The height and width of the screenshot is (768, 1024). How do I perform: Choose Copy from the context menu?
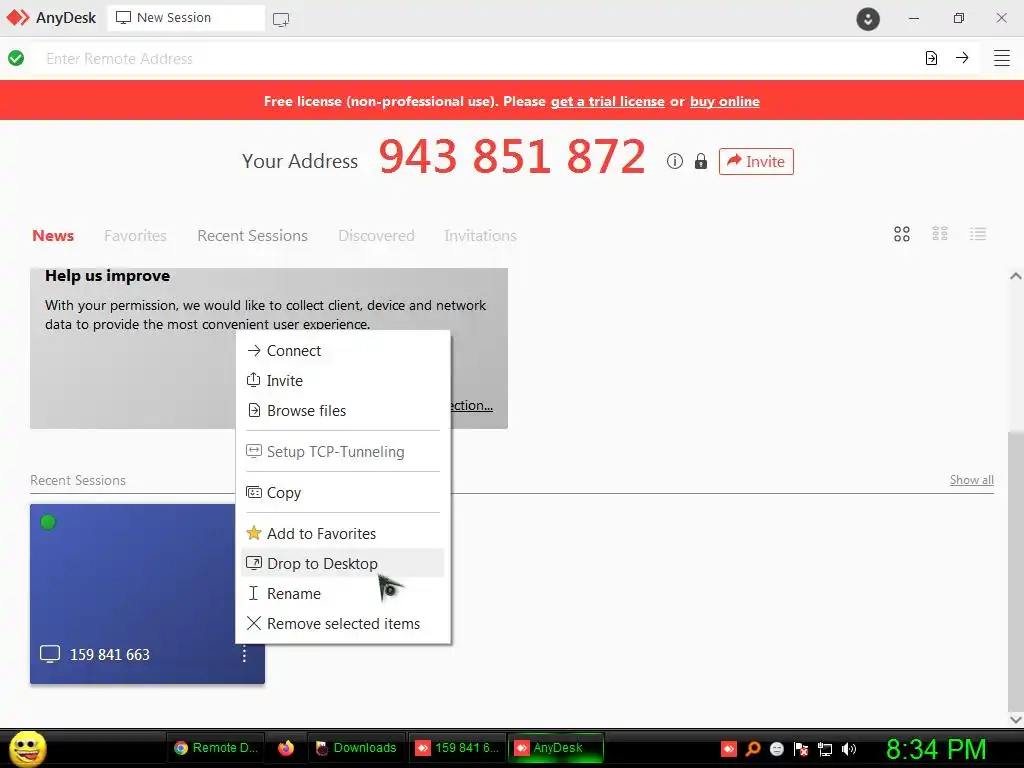point(343,493)
